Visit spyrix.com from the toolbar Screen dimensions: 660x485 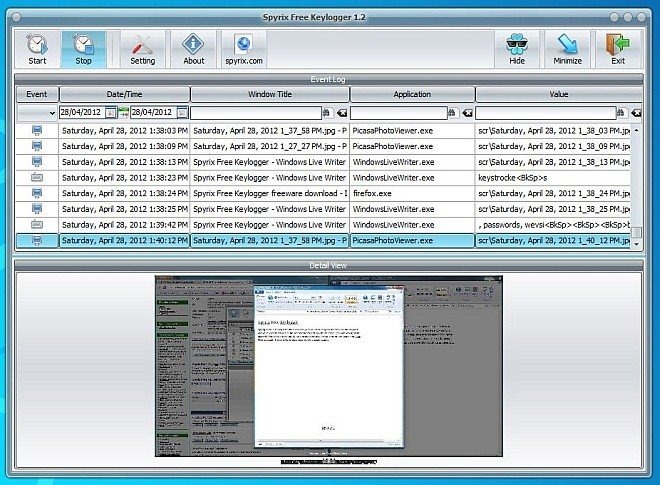[x=244, y=49]
